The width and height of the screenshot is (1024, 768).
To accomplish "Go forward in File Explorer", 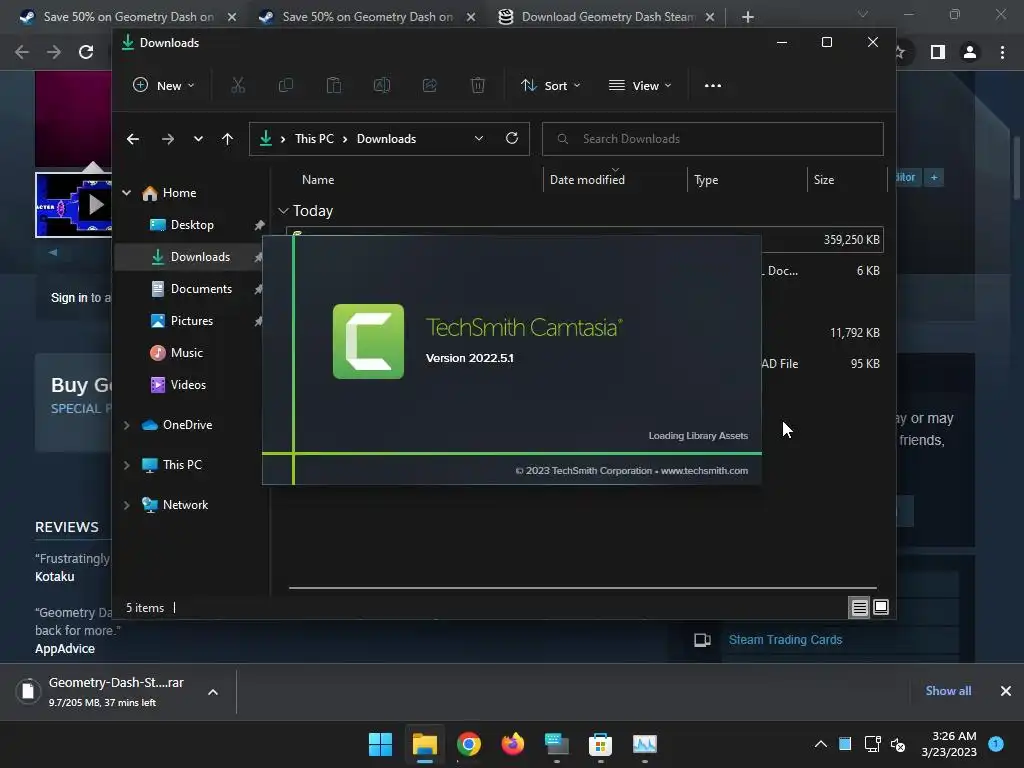I will (168, 139).
